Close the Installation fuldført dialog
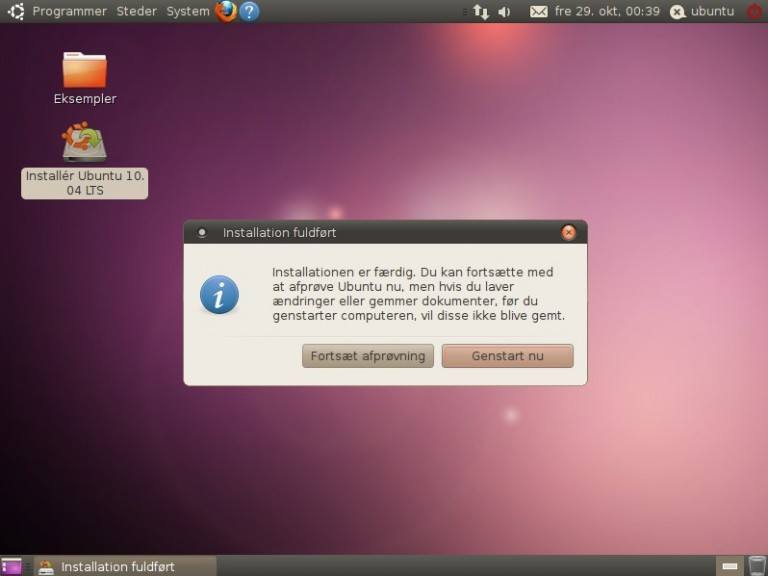 click(568, 233)
